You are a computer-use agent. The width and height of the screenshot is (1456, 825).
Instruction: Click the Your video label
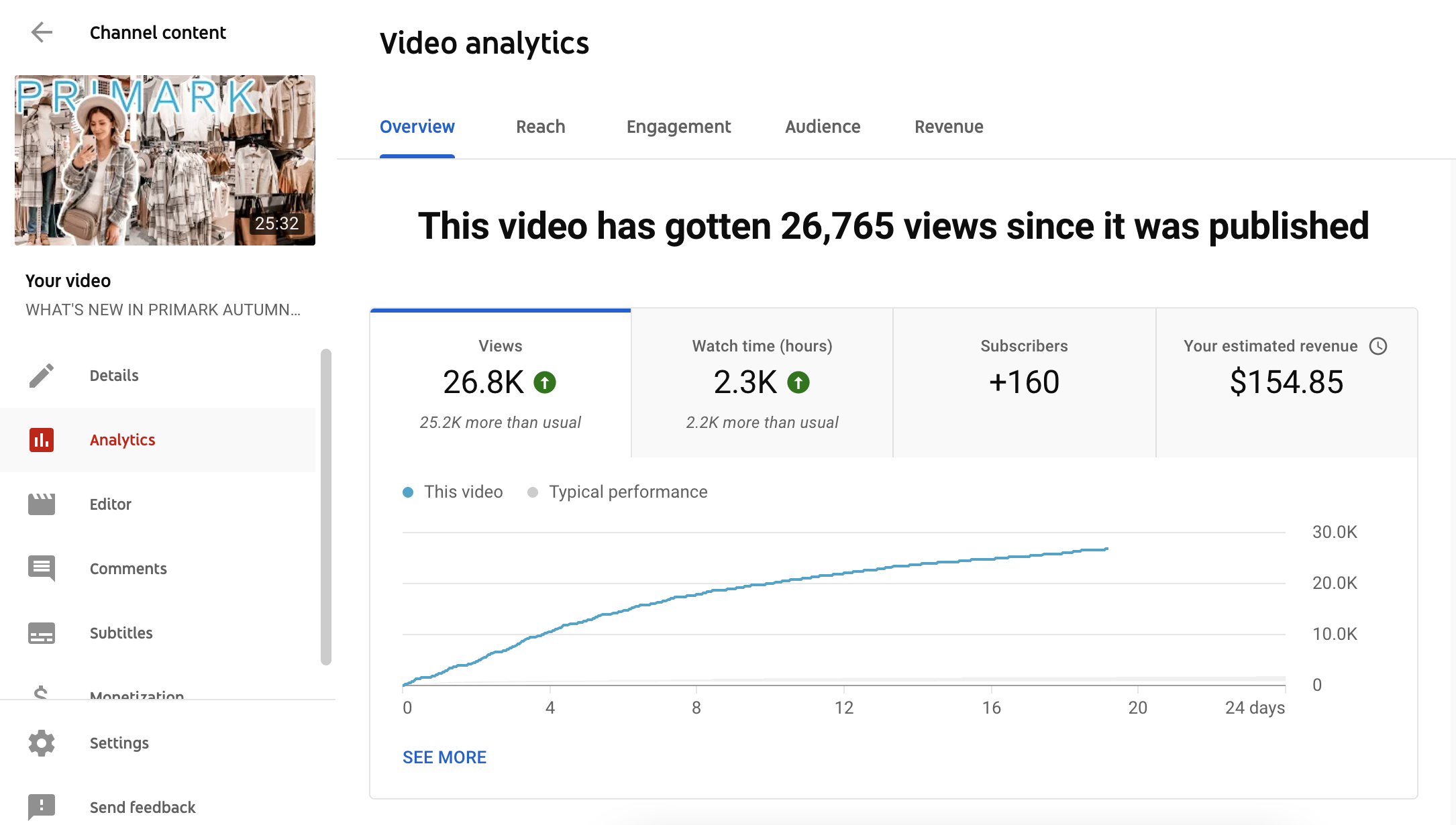click(68, 281)
